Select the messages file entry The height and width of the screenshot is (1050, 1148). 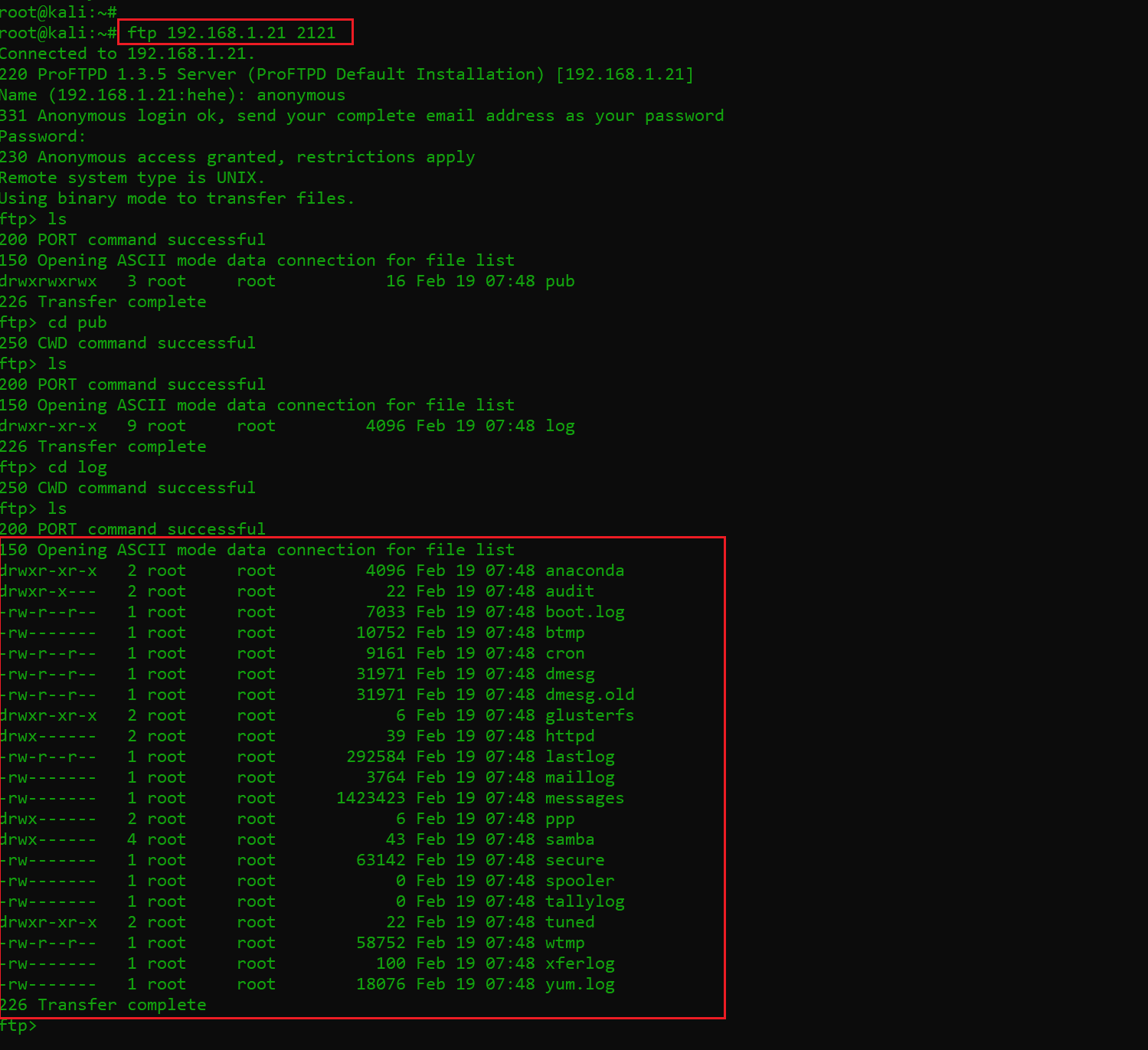(584, 798)
